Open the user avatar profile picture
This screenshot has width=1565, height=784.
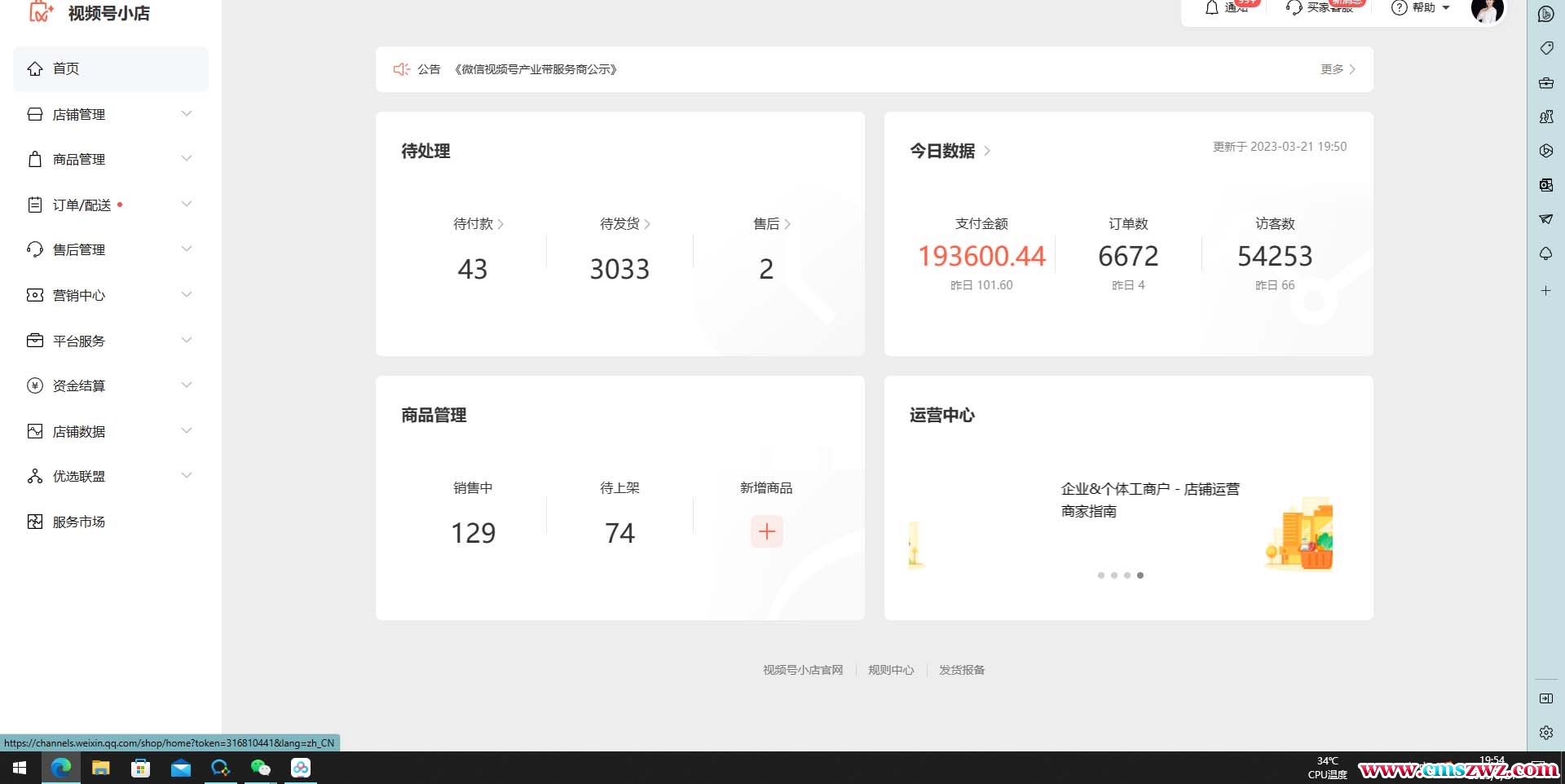1487,10
